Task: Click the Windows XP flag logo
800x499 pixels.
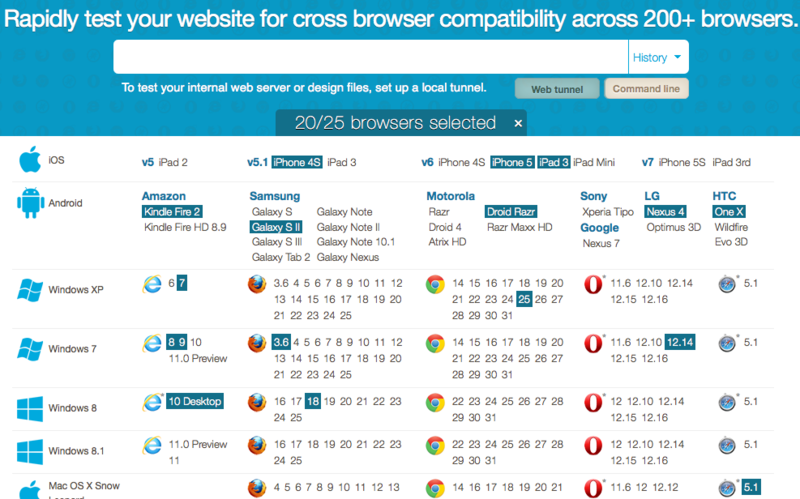Action: point(30,290)
